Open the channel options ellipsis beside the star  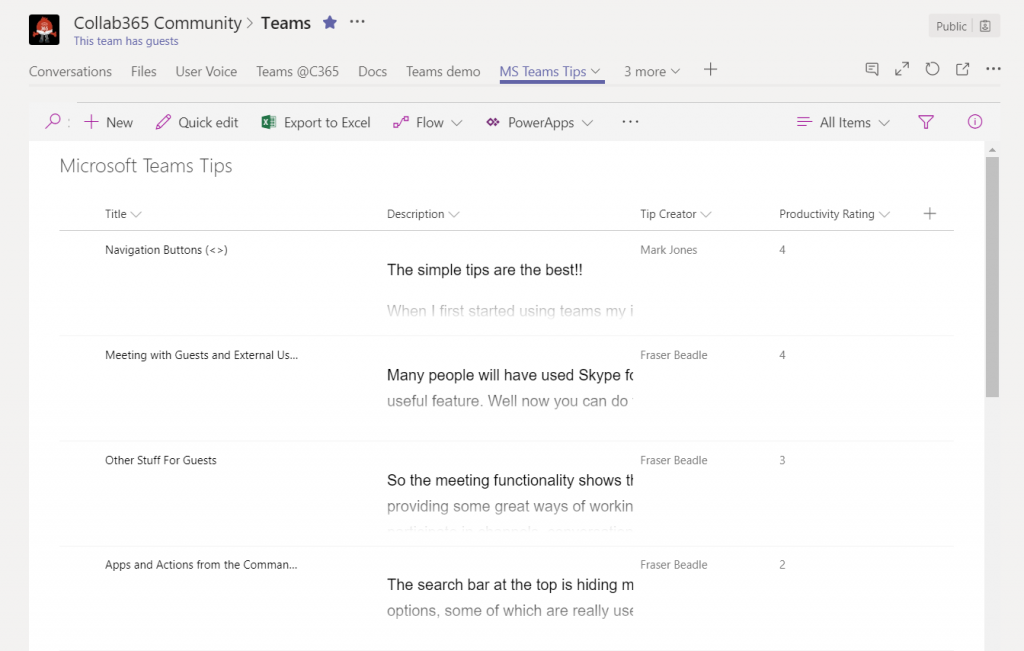tap(357, 22)
